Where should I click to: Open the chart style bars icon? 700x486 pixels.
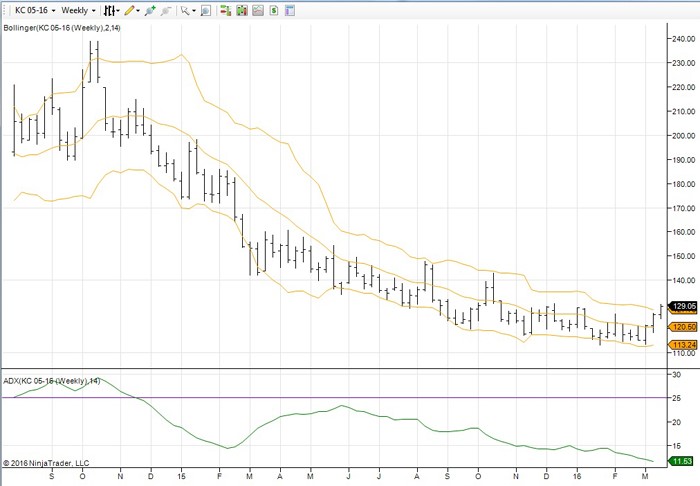pos(110,10)
